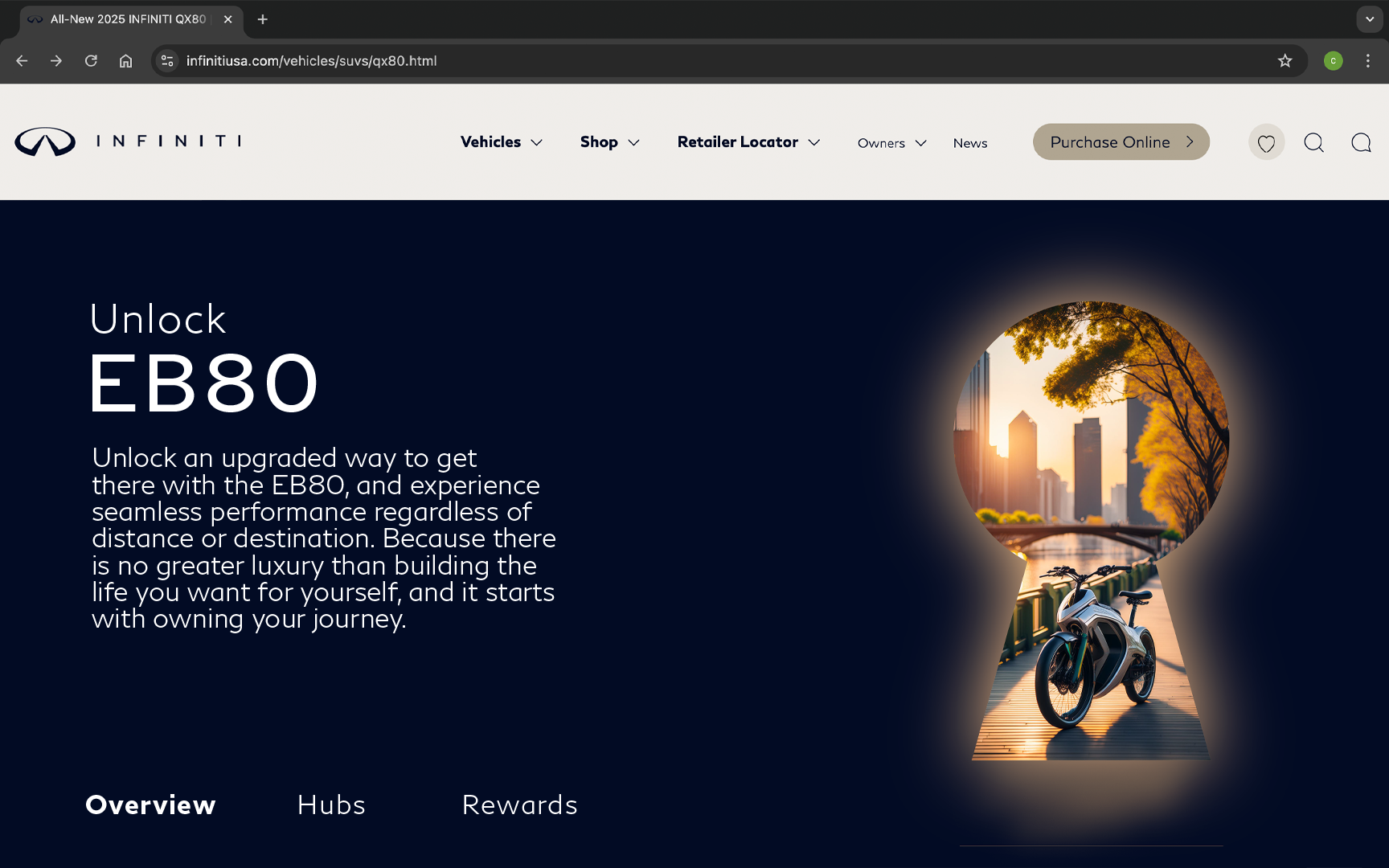Click the address bar URL
This screenshot has height=868, width=1389.
[x=312, y=61]
